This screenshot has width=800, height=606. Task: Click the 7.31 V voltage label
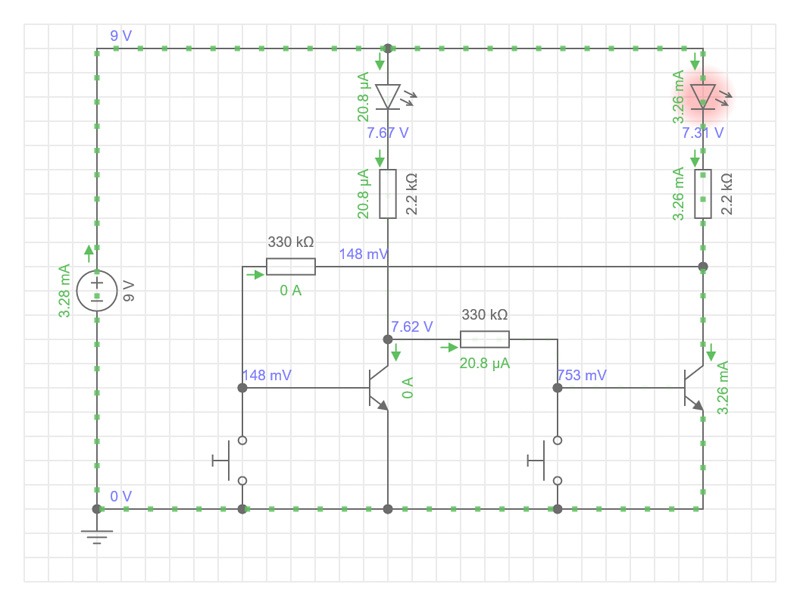pos(703,131)
